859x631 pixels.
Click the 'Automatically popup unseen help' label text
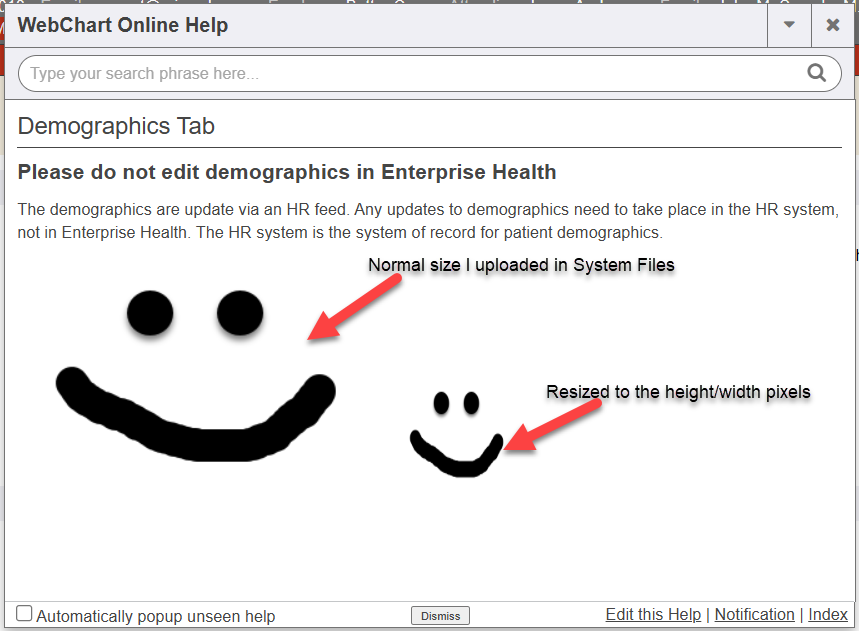[156, 616]
